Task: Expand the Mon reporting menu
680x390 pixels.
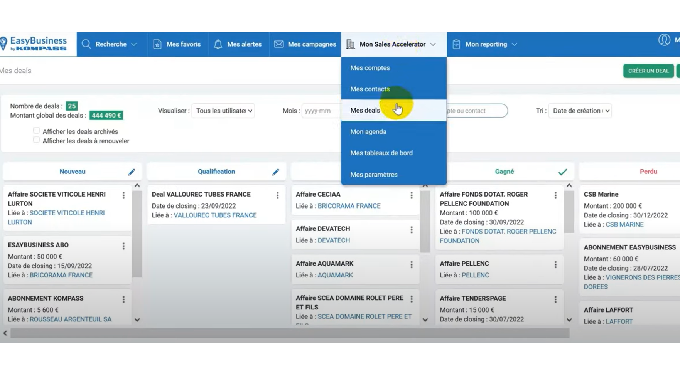Action: pyautogui.click(x=514, y=44)
